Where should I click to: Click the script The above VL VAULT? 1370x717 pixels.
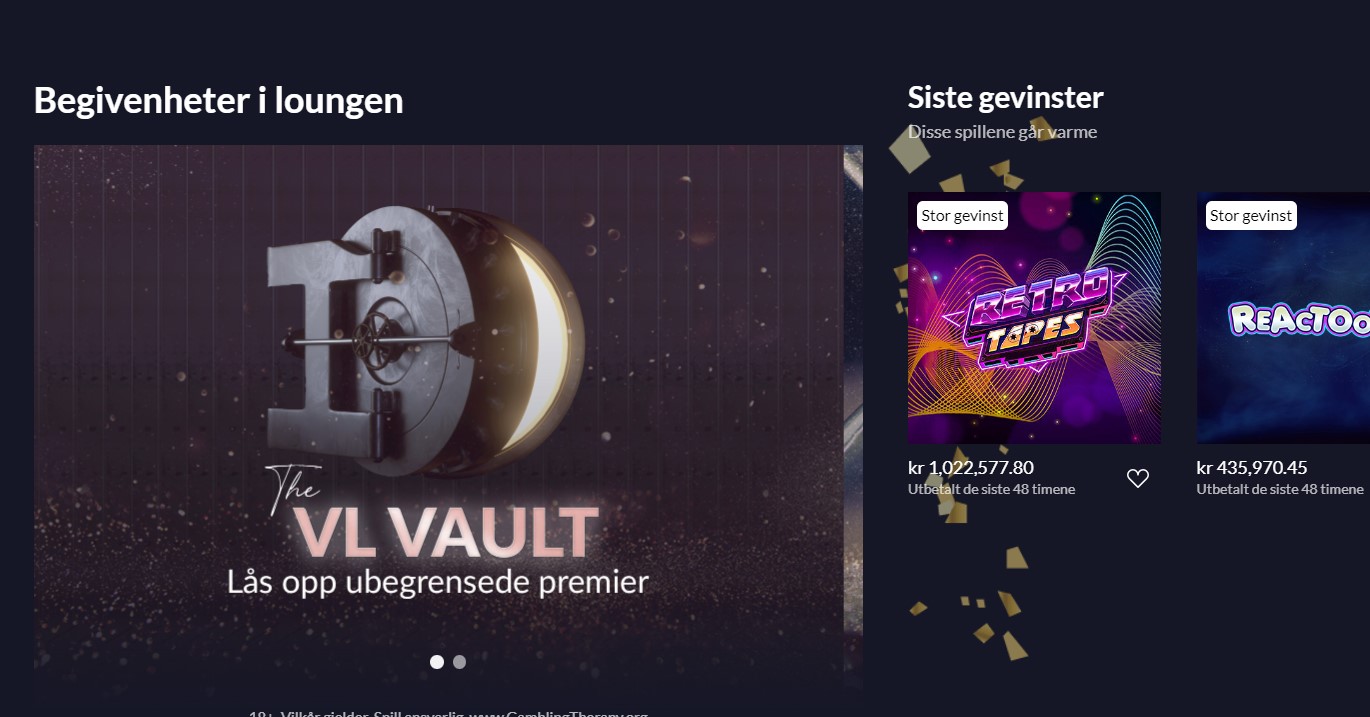point(296,491)
